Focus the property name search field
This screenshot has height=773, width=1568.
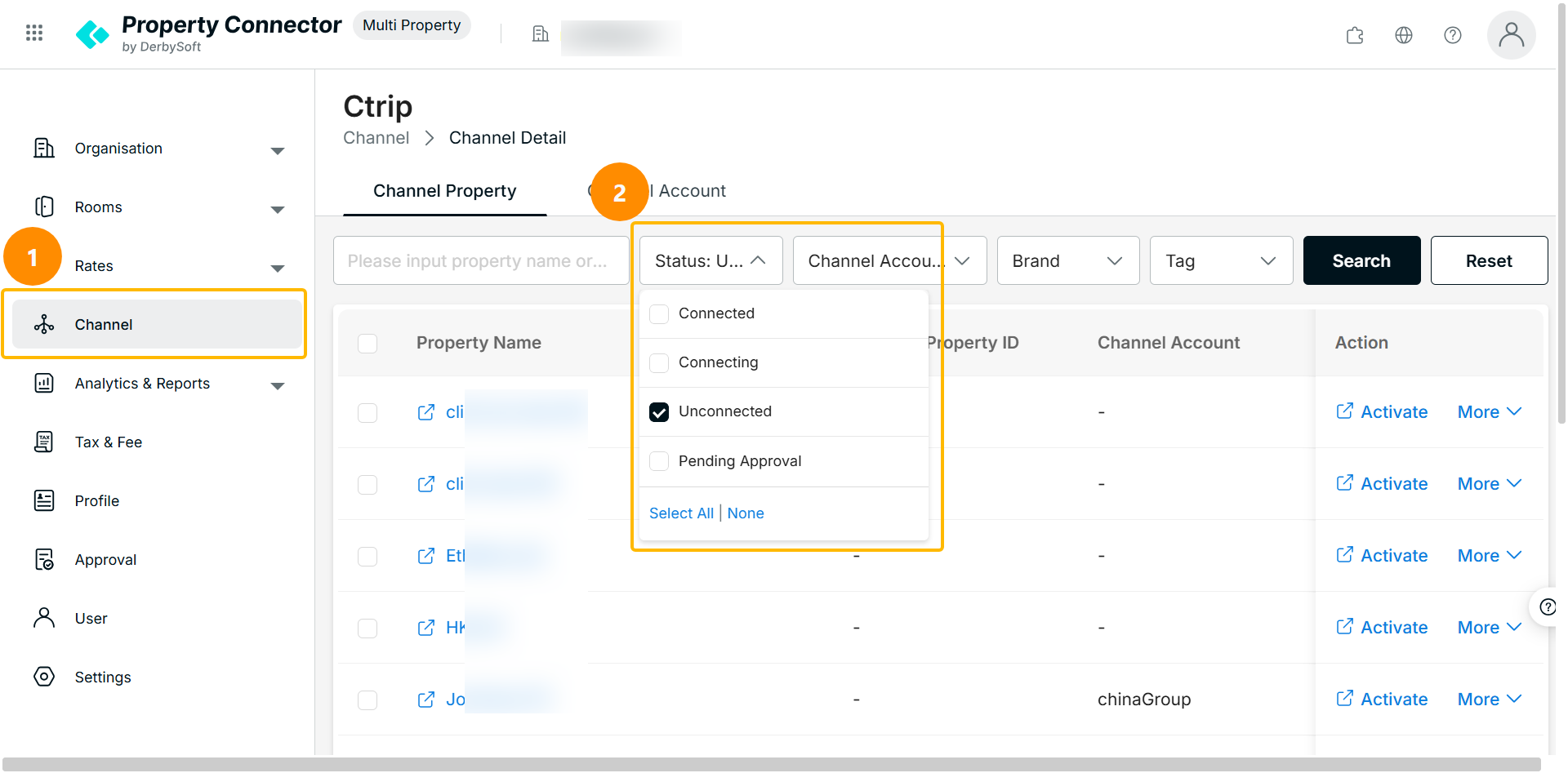pyautogui.click(x=481, y=260)
